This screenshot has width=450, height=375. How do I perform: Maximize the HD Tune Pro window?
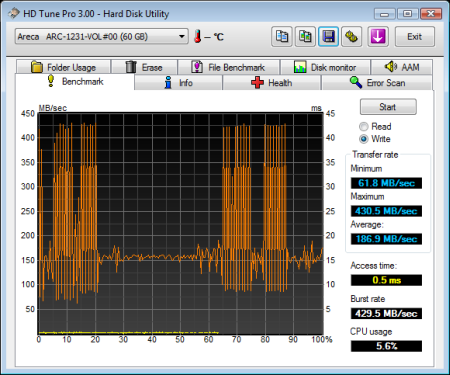click(x=407, y=14)
